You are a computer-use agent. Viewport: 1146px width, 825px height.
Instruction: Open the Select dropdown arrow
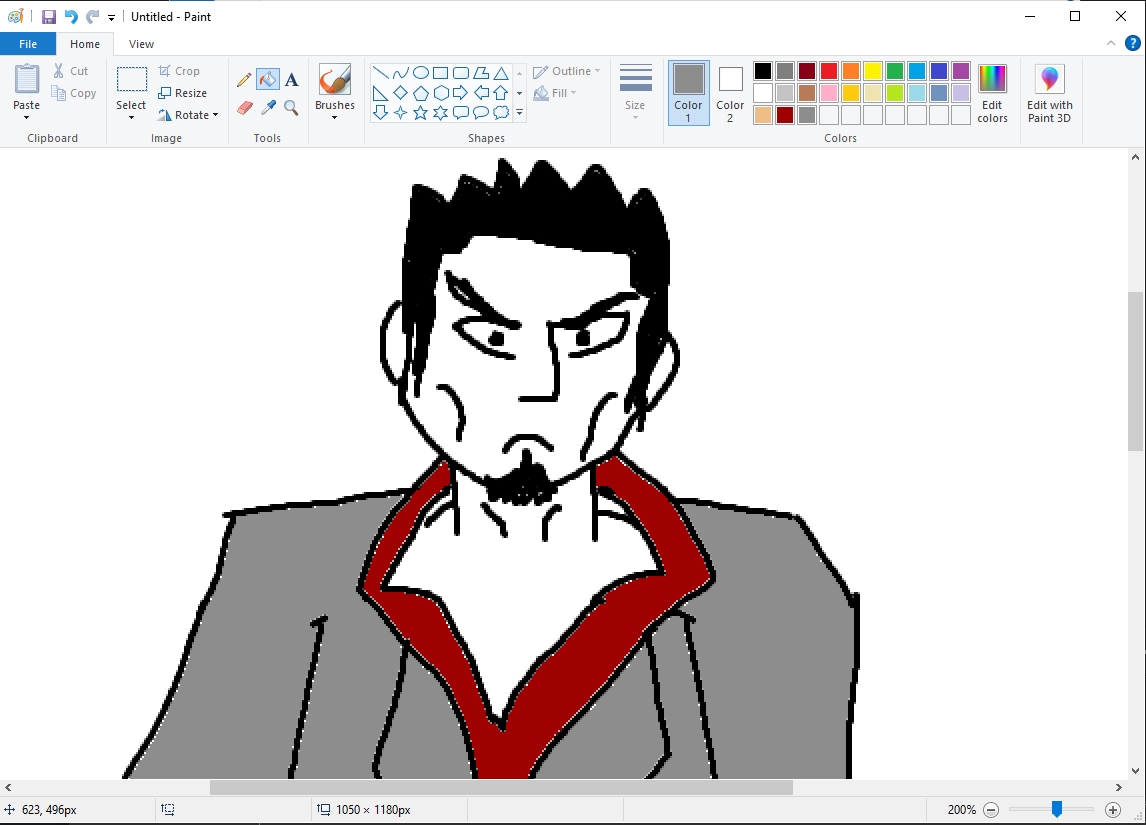[x=132, y=118]
